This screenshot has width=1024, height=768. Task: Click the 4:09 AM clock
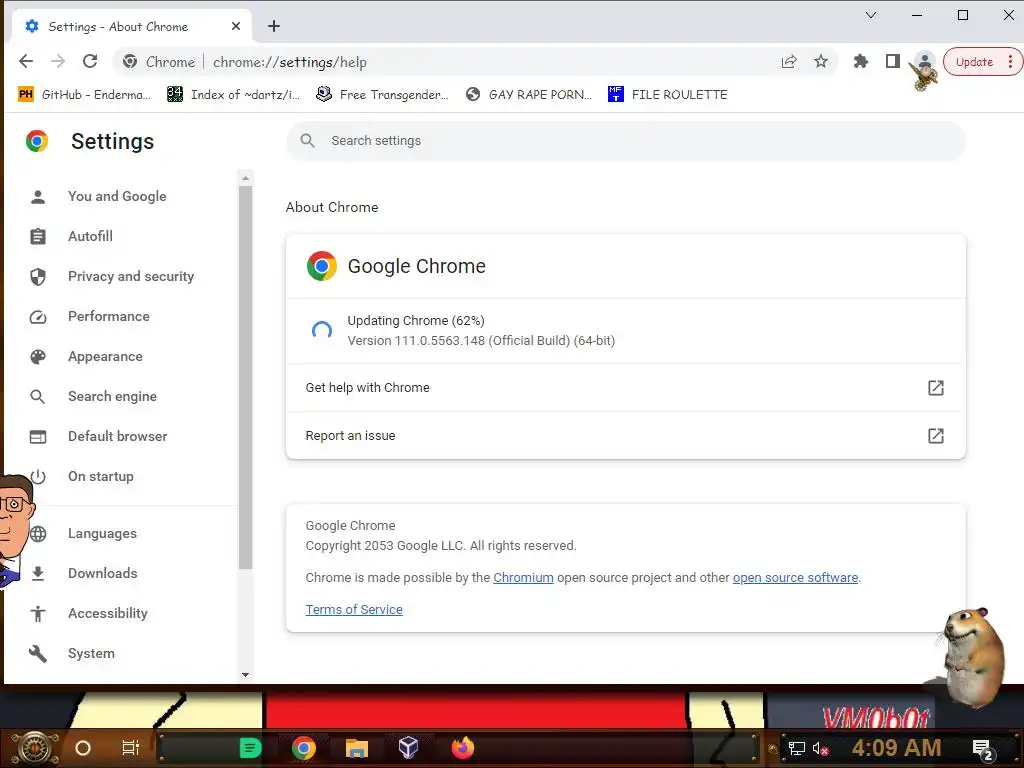point(896,748)
